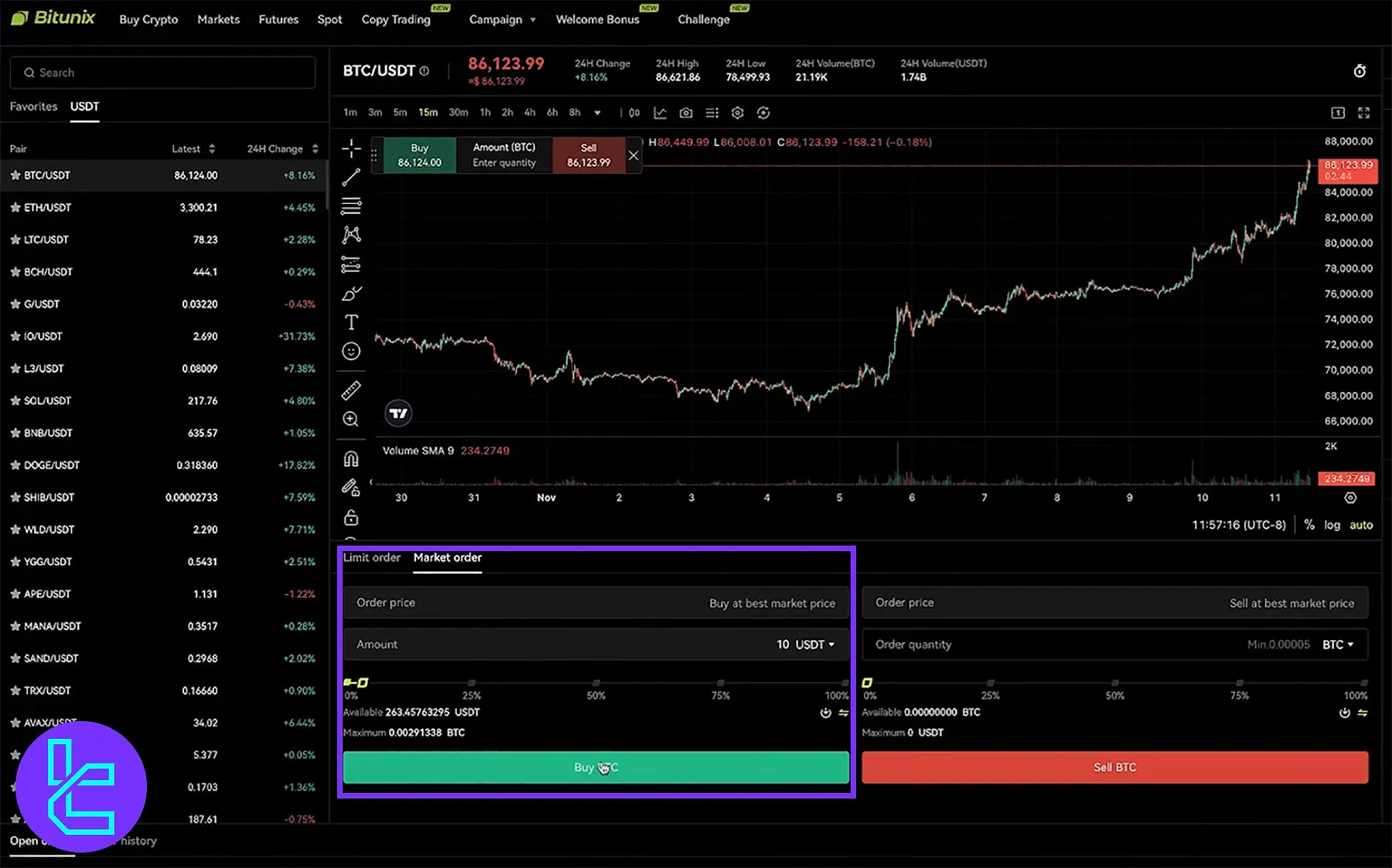Click the chart reset refresh icon
Viewport: 1392px width, 868px height.
point(763,113)
